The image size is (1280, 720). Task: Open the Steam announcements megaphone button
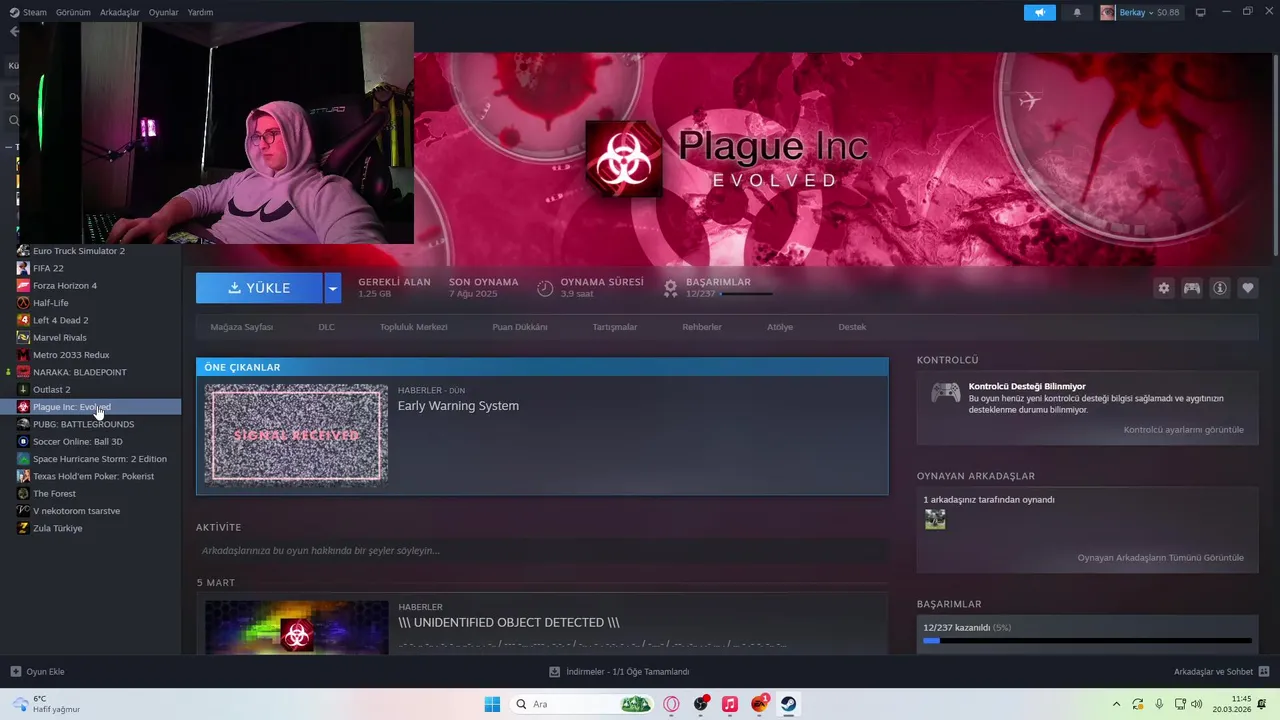(1039, 12)
